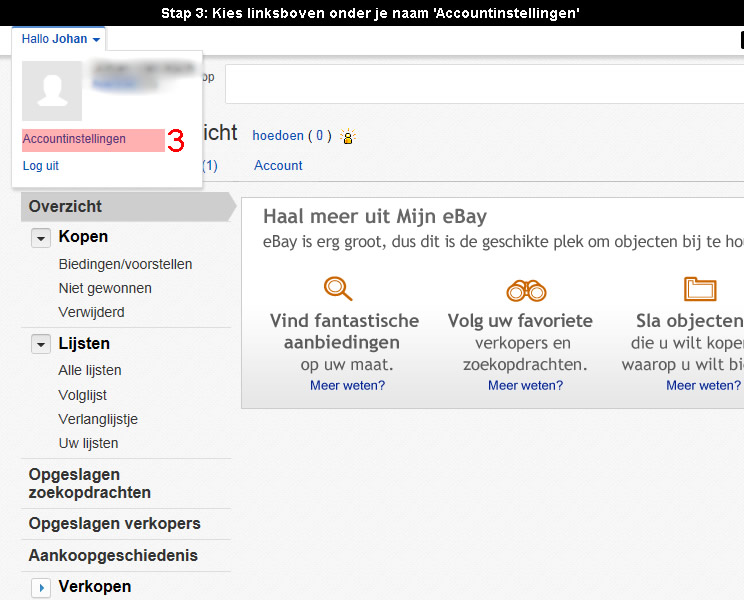Open Accountinstellingen from the user menu
Screen dimensions: 744x600
click(x=74, y=139)
